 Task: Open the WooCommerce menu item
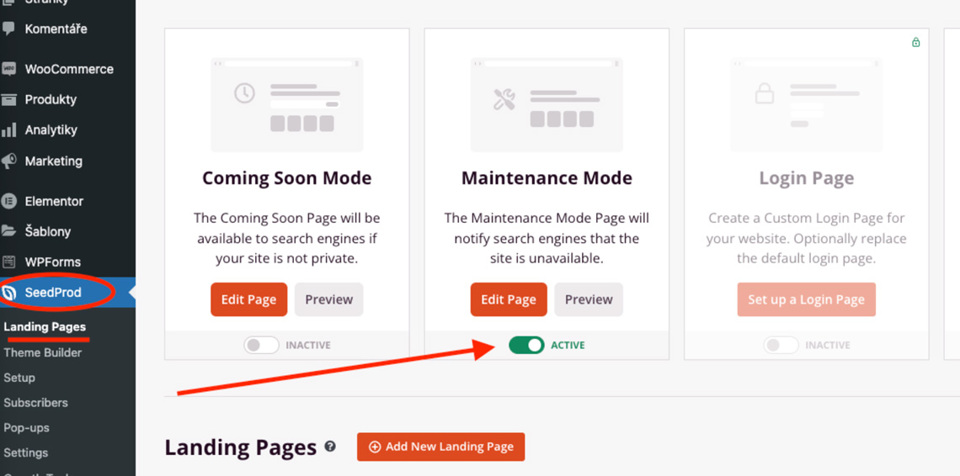point(67,69)
